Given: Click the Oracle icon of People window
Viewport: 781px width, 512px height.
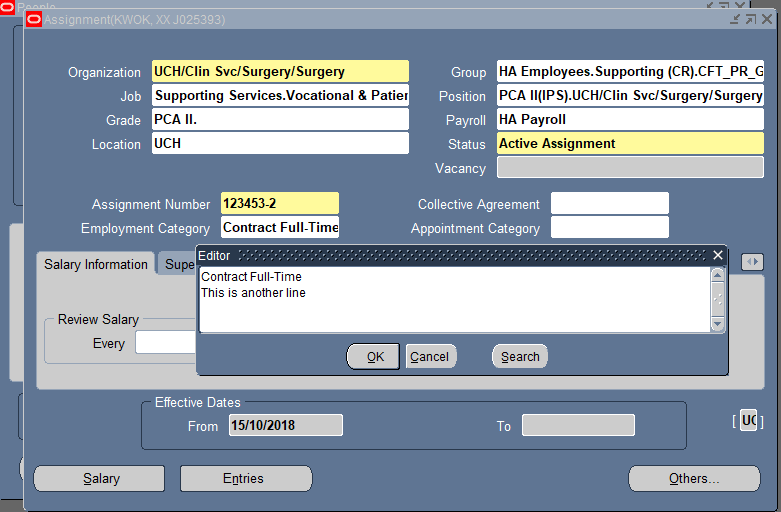Looking at the screenshot, I should 7,7.
